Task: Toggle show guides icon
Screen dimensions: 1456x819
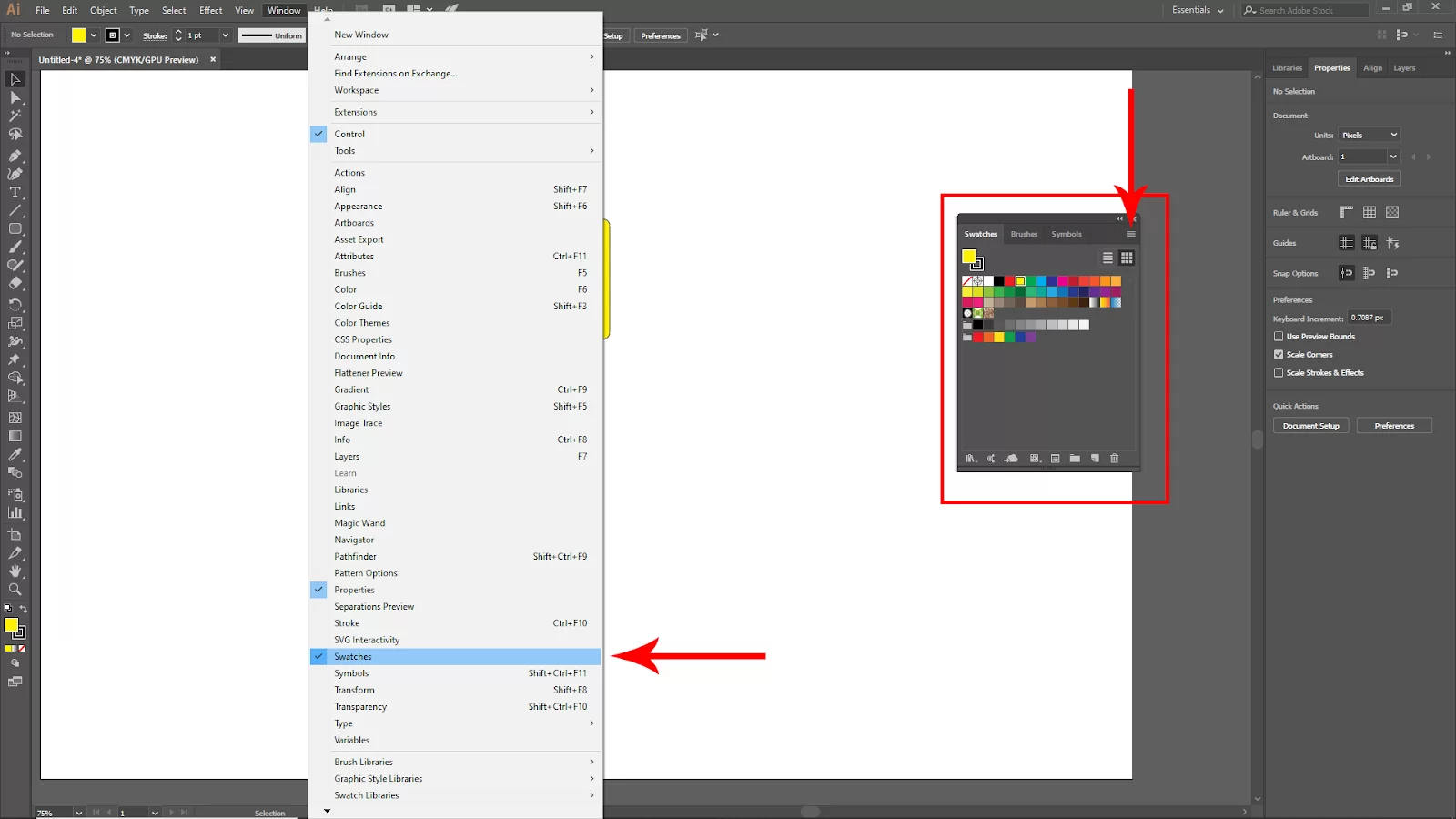Action: 1347,243
